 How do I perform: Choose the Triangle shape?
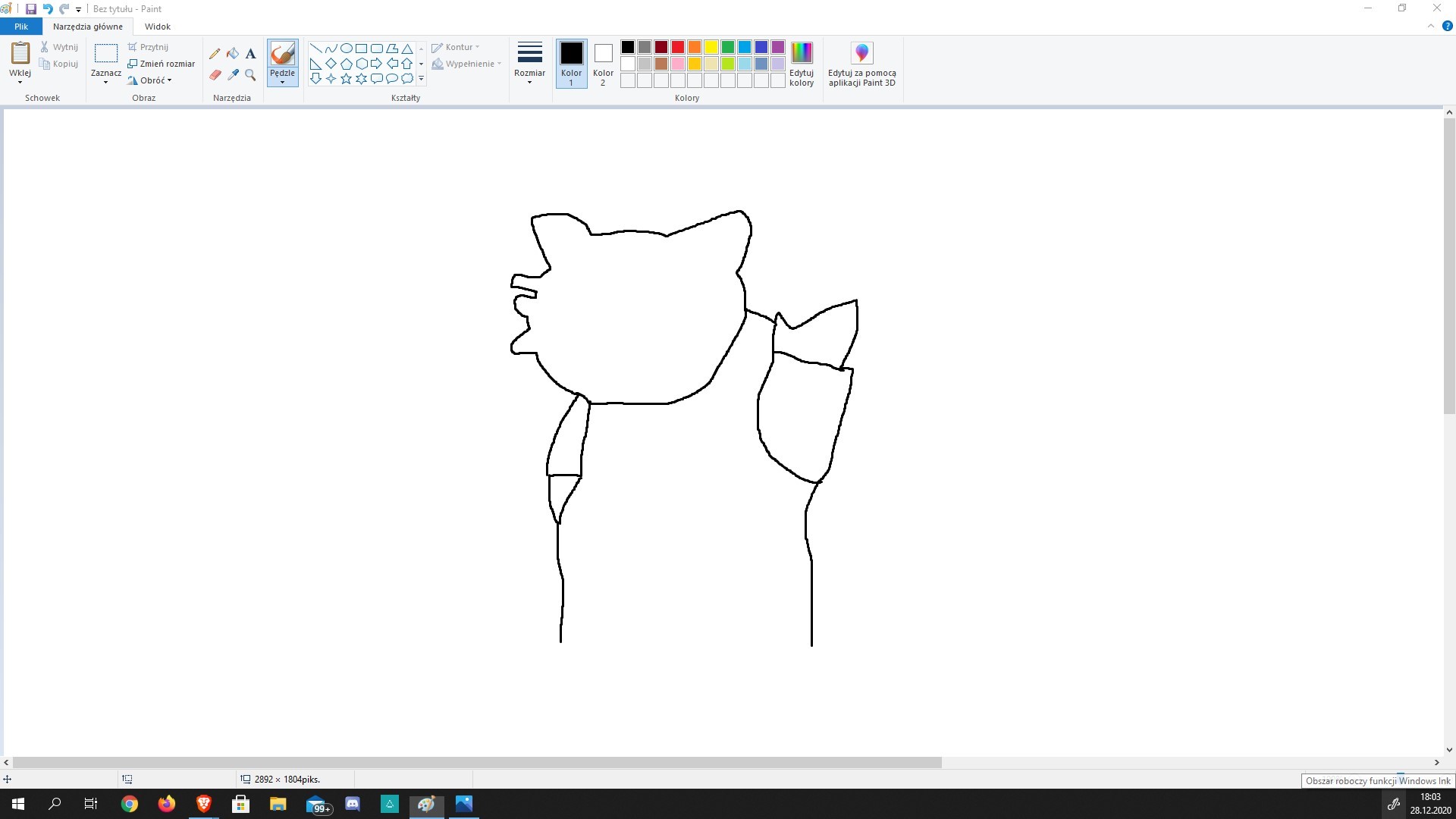(x=407, y=49)
